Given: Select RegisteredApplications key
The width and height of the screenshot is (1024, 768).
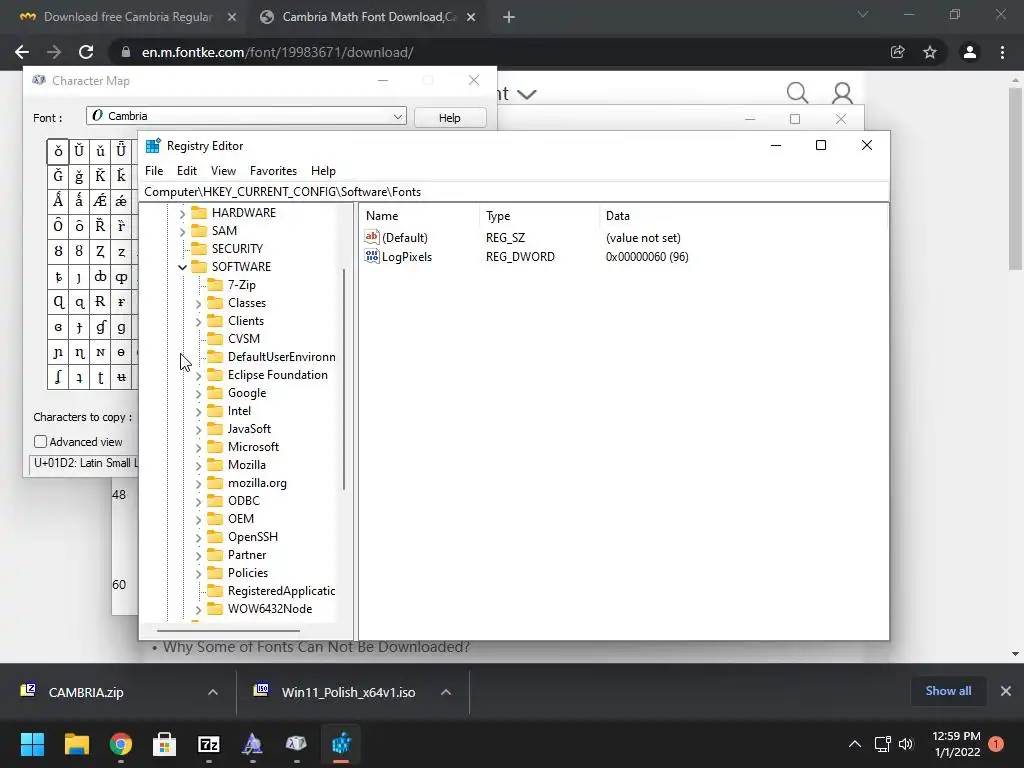Looking at the screenshot, I should (281, 591).
